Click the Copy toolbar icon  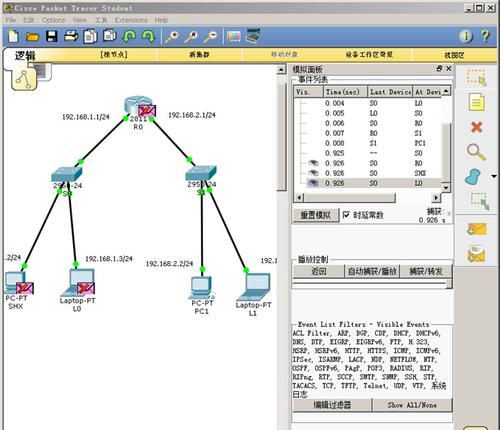point(90,36)
